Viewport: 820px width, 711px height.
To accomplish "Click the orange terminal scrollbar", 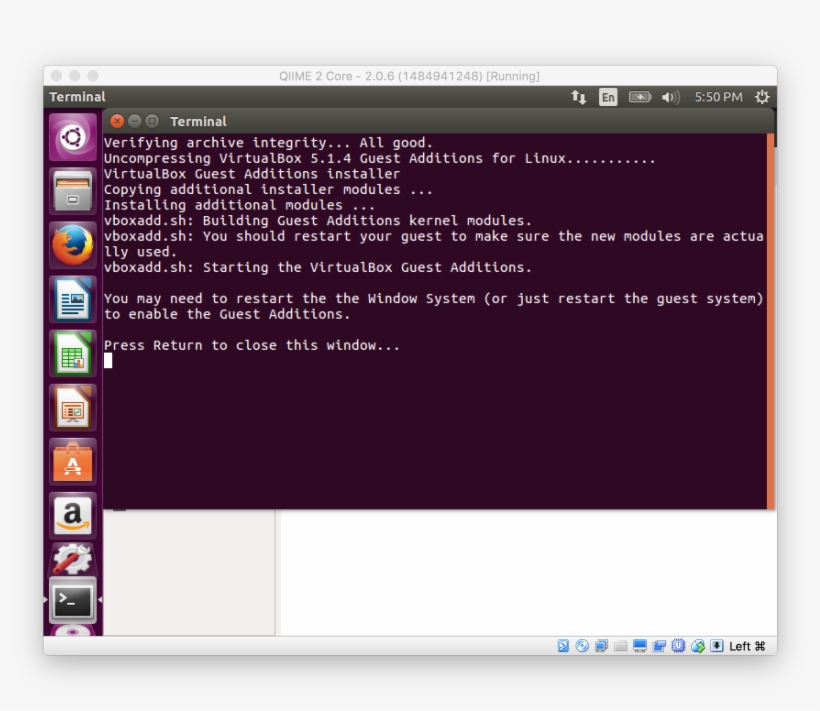I will [770, 320].
